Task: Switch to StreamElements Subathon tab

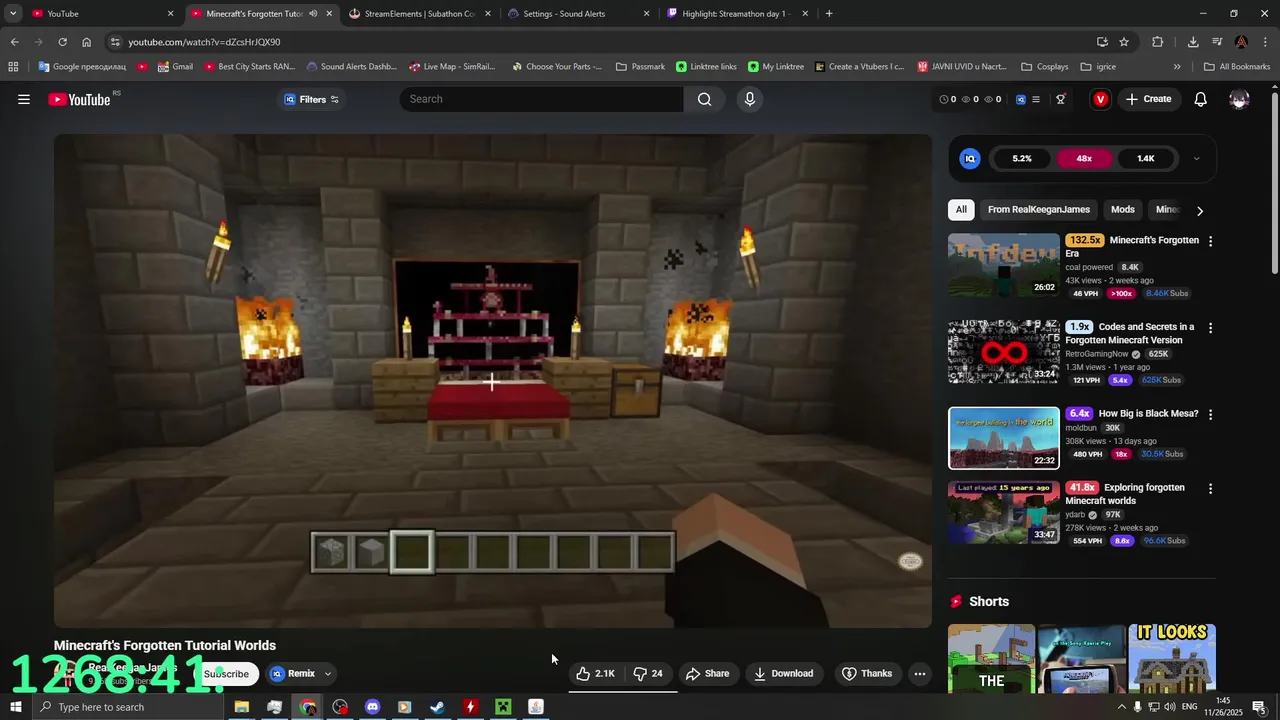Action: (x=421, y=14)
